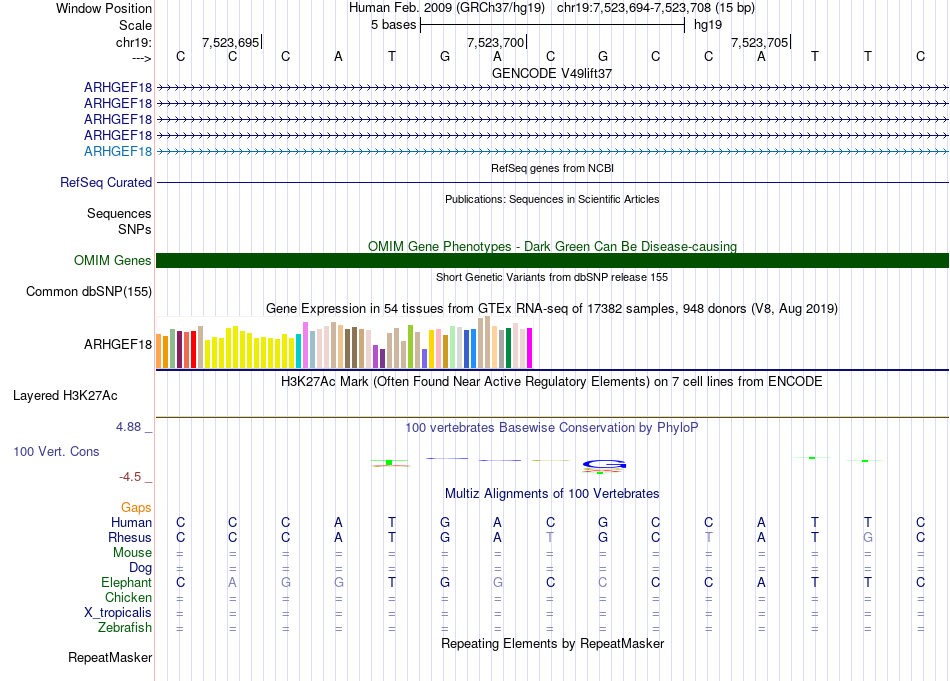The image size is (950, 681).
Task: Select the Layered H3K27Ac track label
Action: pos(65,395)
